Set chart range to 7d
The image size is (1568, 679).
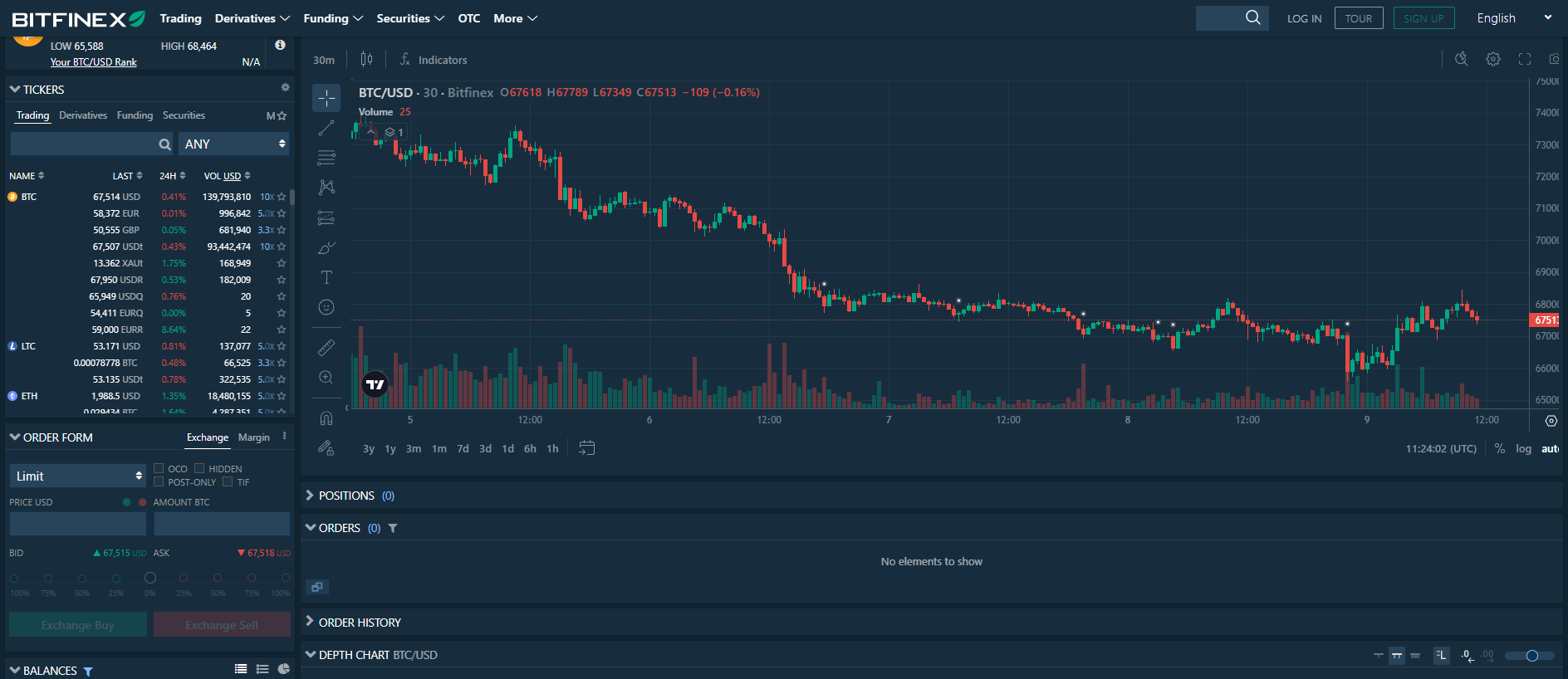[463, 448]
